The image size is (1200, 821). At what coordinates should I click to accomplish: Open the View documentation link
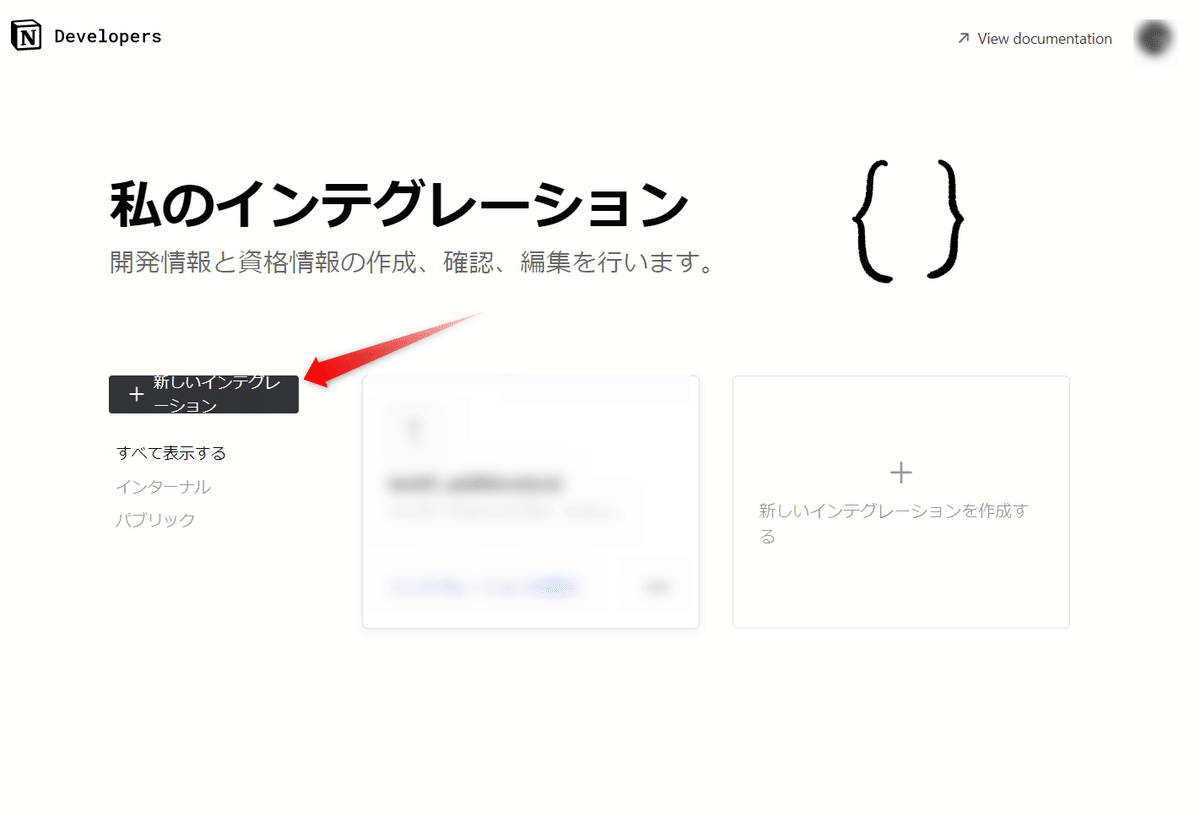[x=1043, y=38]
